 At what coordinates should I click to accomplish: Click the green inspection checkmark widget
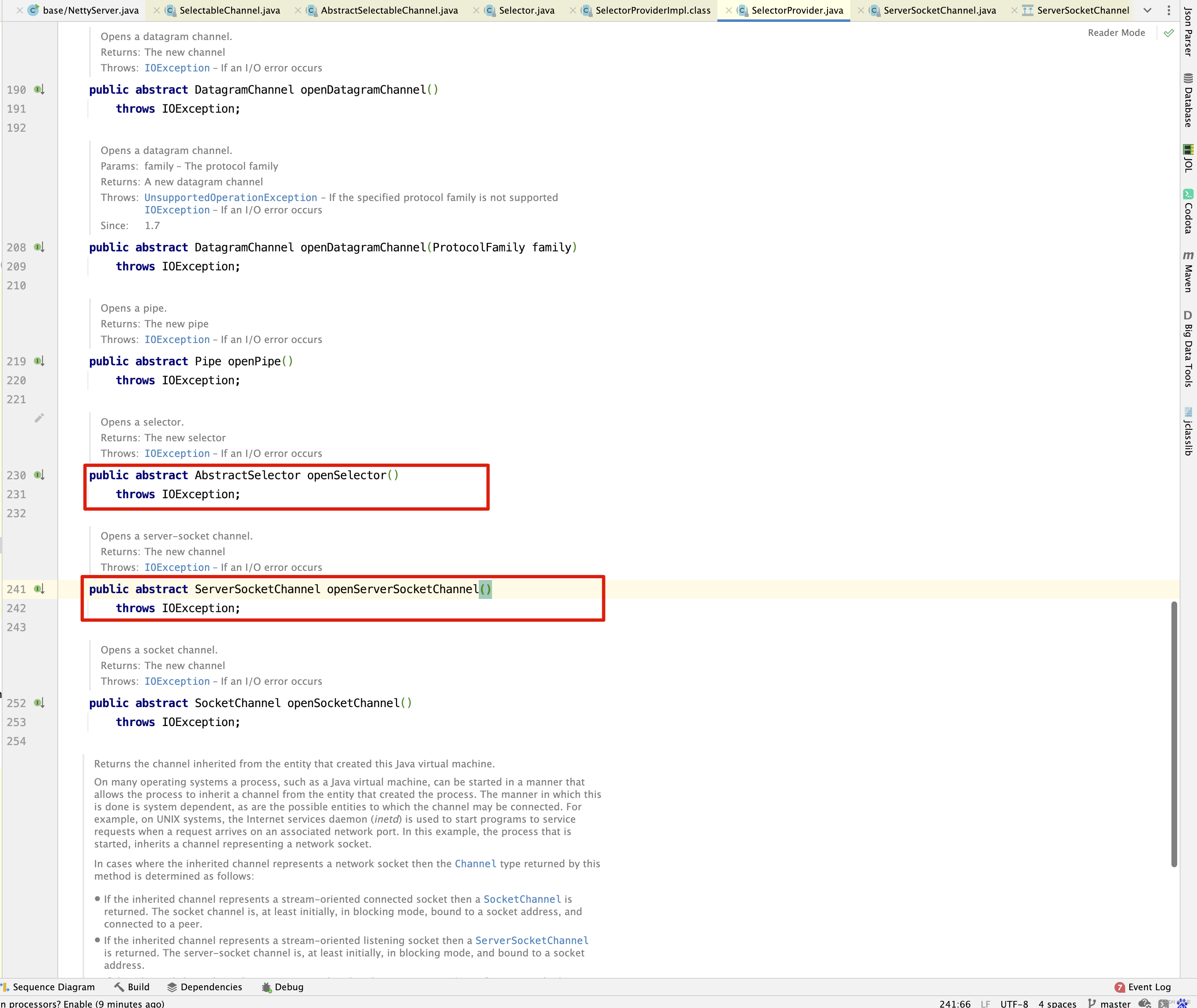pos(1169,33)
